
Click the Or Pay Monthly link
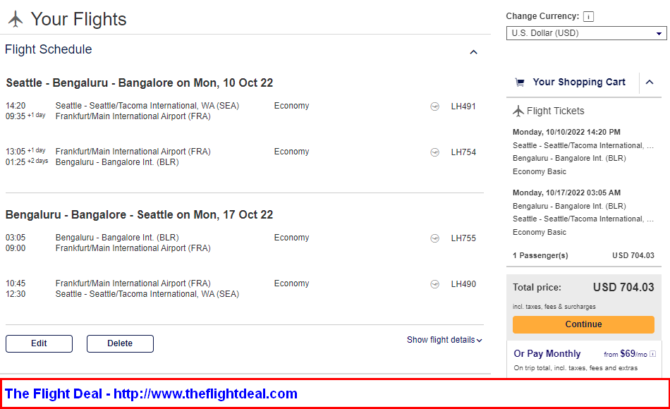[x=547, y=354]
